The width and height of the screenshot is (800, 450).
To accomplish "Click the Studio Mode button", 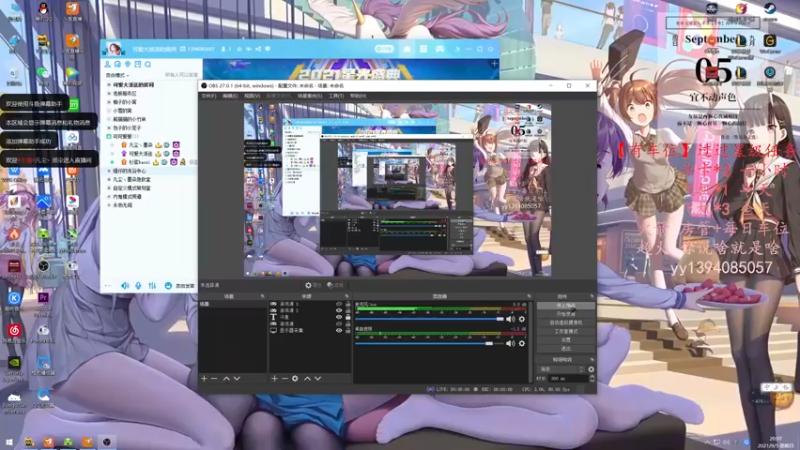I will (565, 331).
